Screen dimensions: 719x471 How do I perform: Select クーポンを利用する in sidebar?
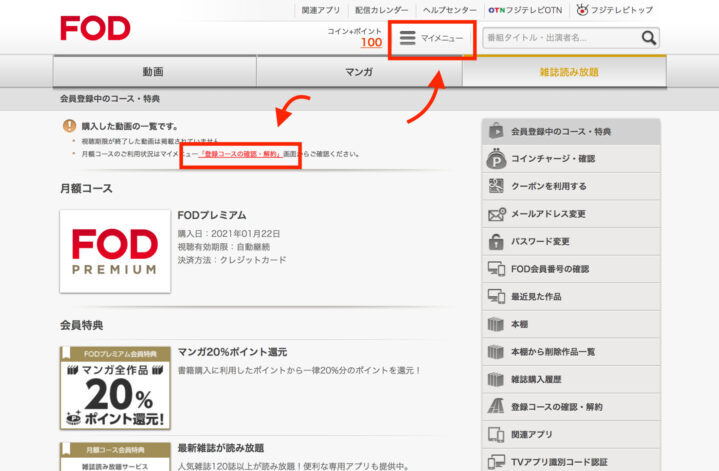coord(571,186)
